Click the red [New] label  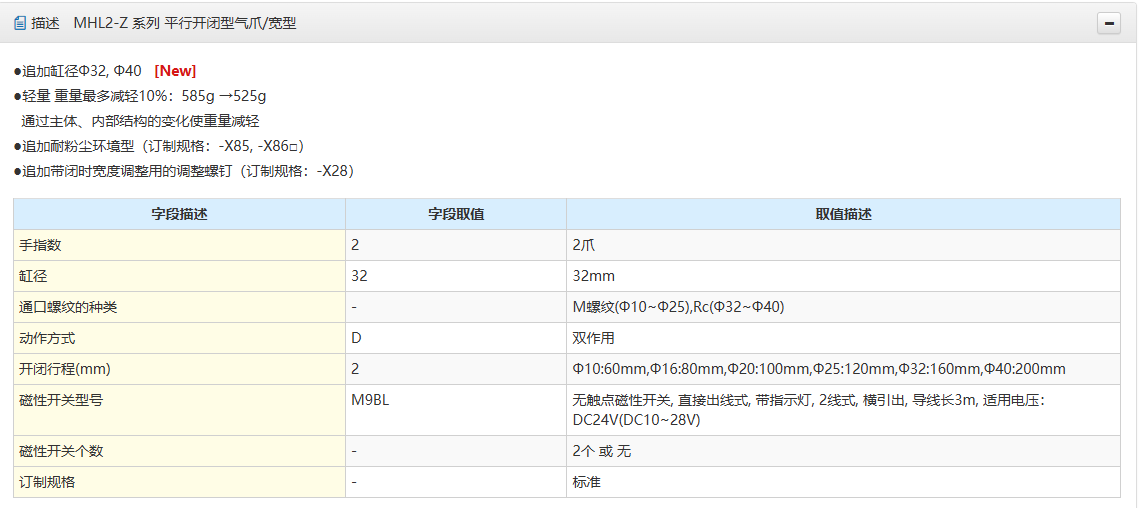pos(175,71)
